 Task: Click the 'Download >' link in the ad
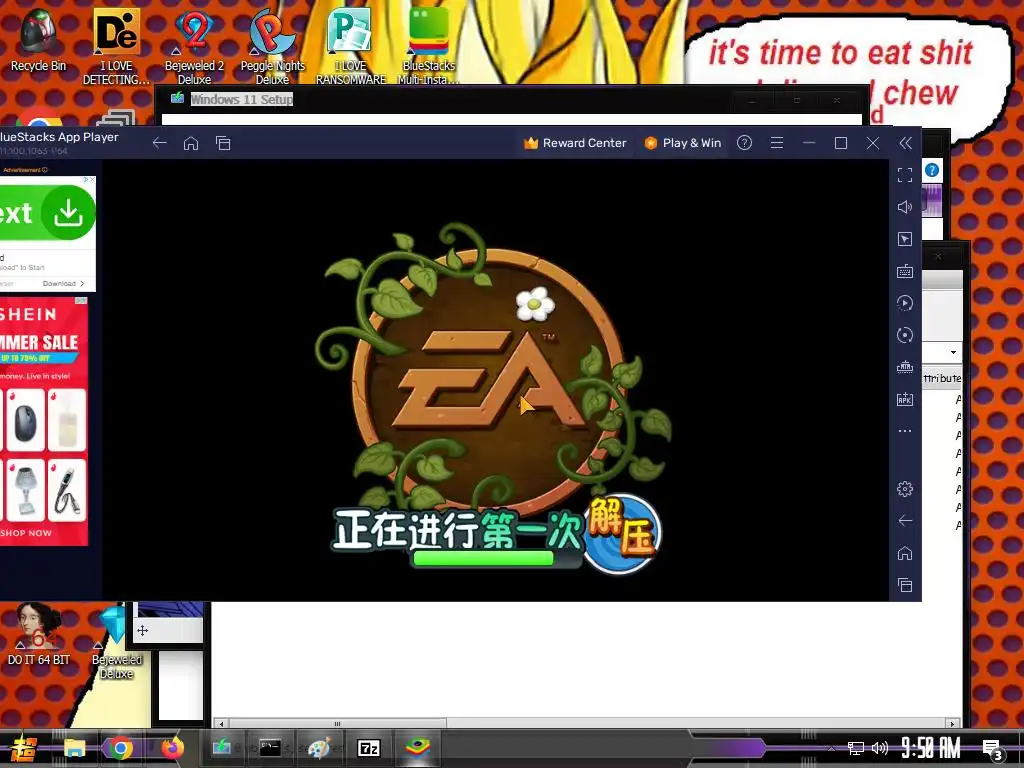click(x=63, y=283)
